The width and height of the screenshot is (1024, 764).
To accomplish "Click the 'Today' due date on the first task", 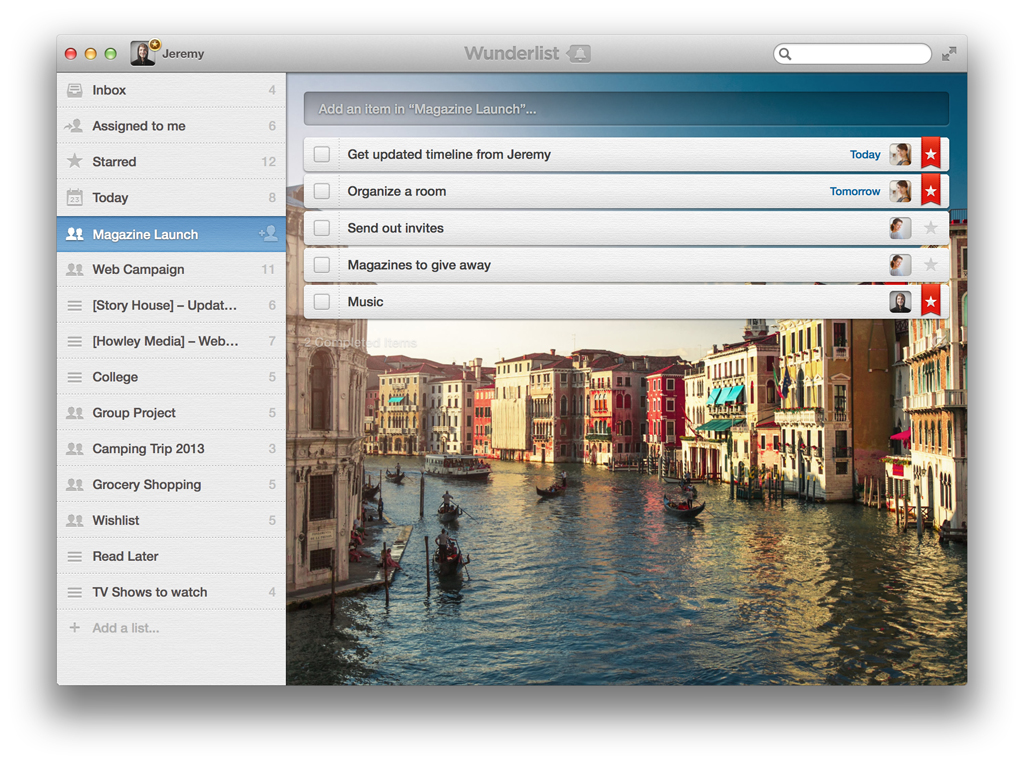I will [x=864, y=154].
